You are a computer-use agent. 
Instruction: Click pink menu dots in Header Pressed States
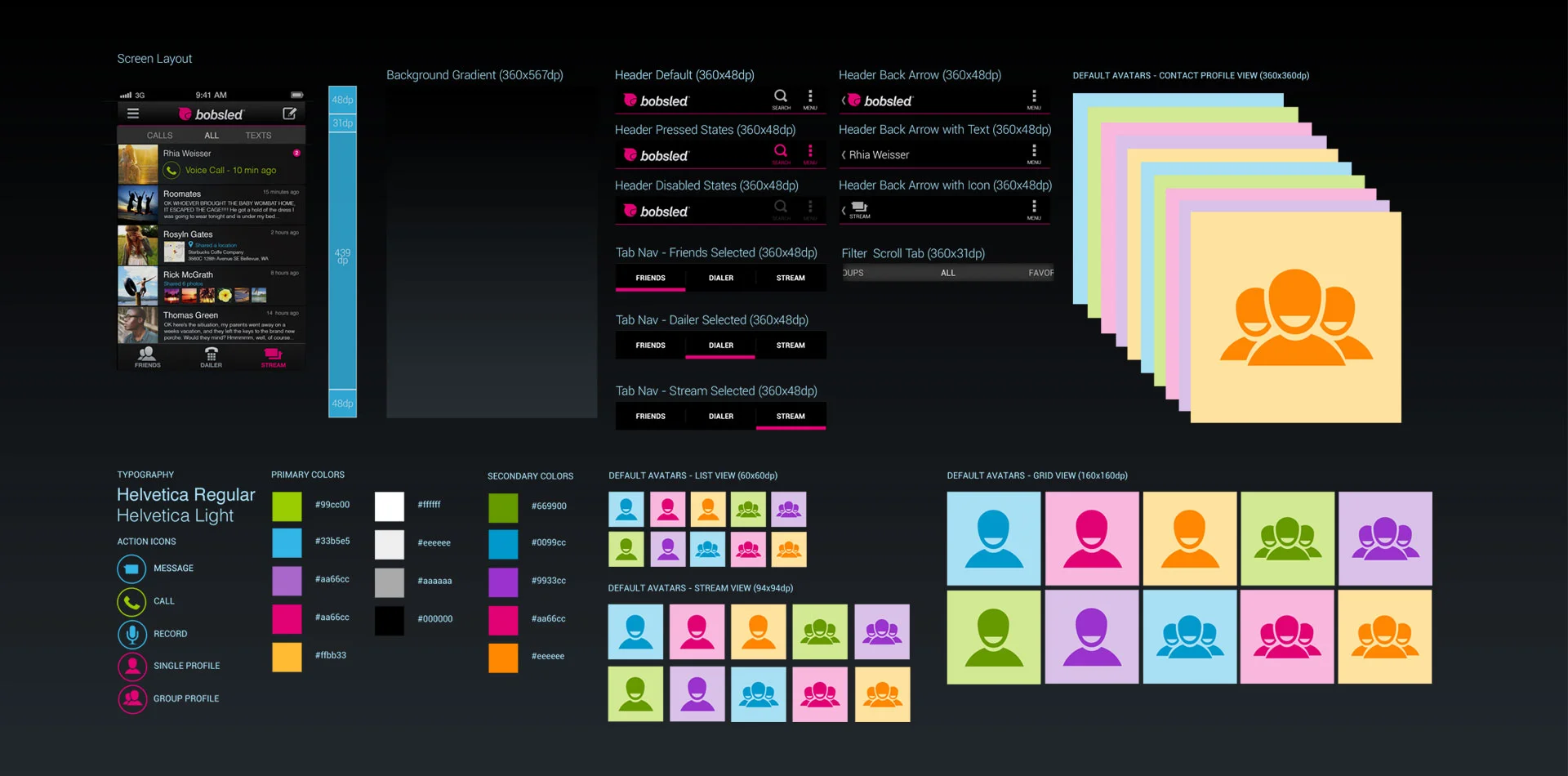point(810,151)
